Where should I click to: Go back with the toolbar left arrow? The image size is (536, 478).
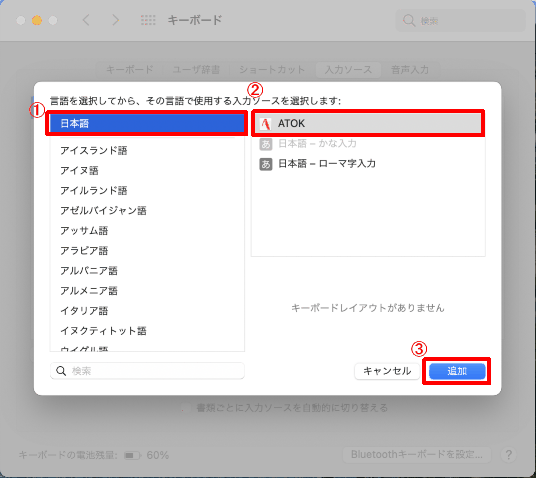[86, 20]
